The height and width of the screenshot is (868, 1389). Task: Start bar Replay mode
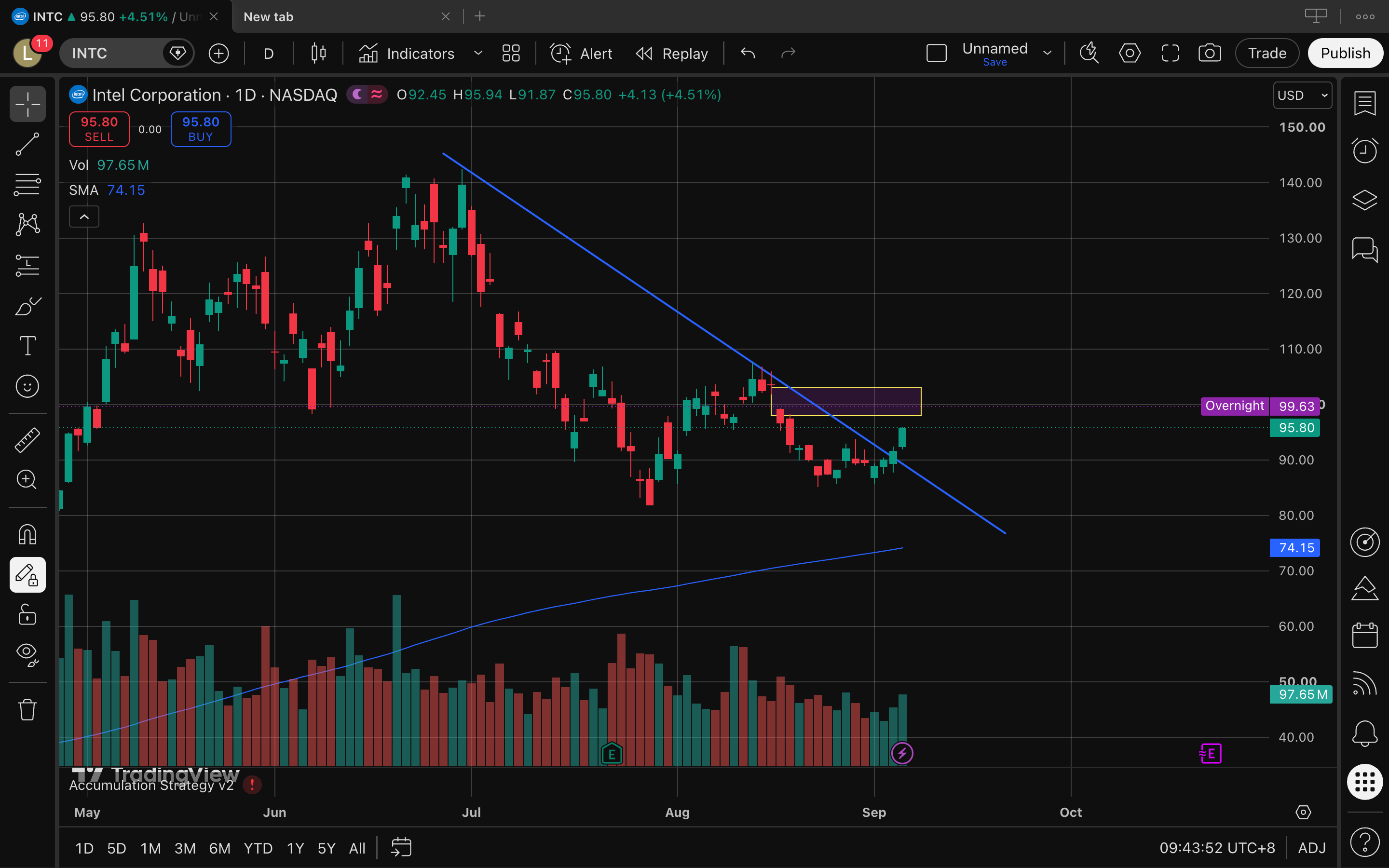[x=671, y=54]
